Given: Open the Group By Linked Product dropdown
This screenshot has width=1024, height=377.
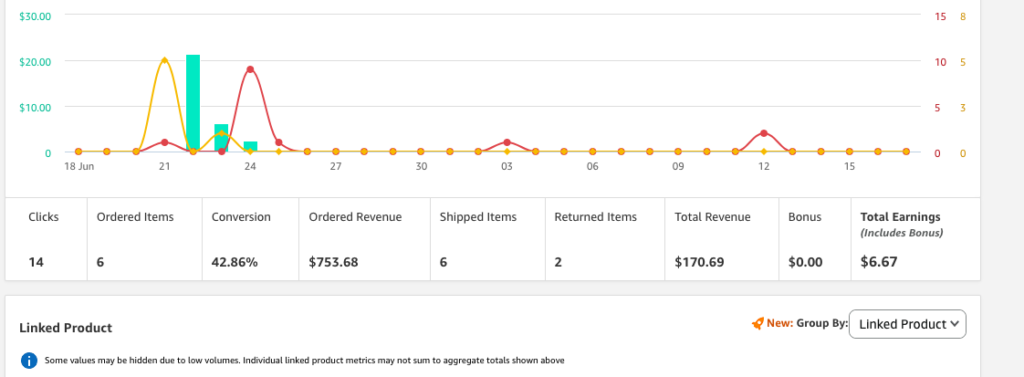Looking at the screenshot, I should (907, 324).
